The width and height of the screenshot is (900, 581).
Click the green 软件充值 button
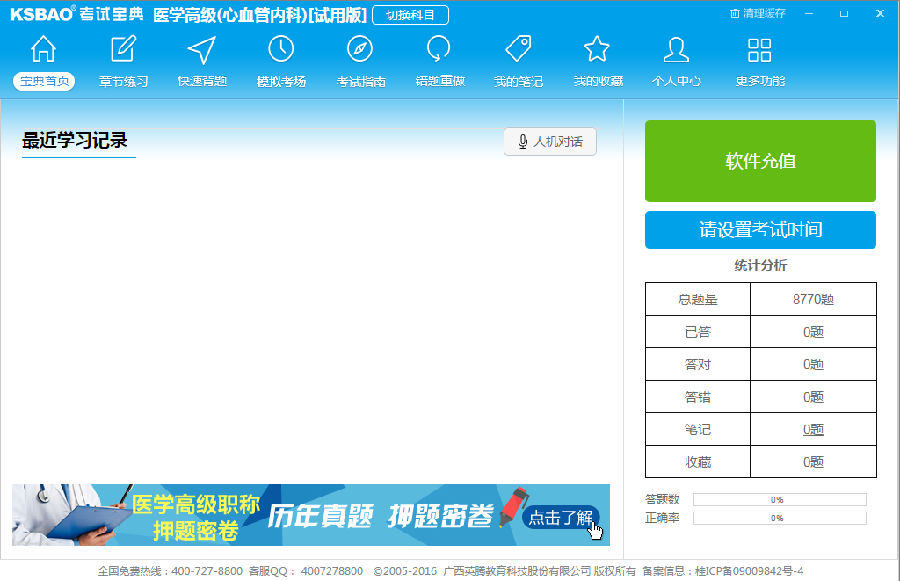click(760, 161)
